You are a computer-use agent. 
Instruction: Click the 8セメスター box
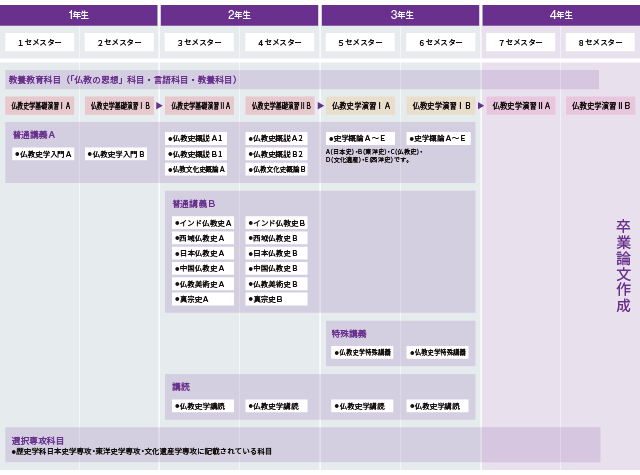click(x=600, y=42)
